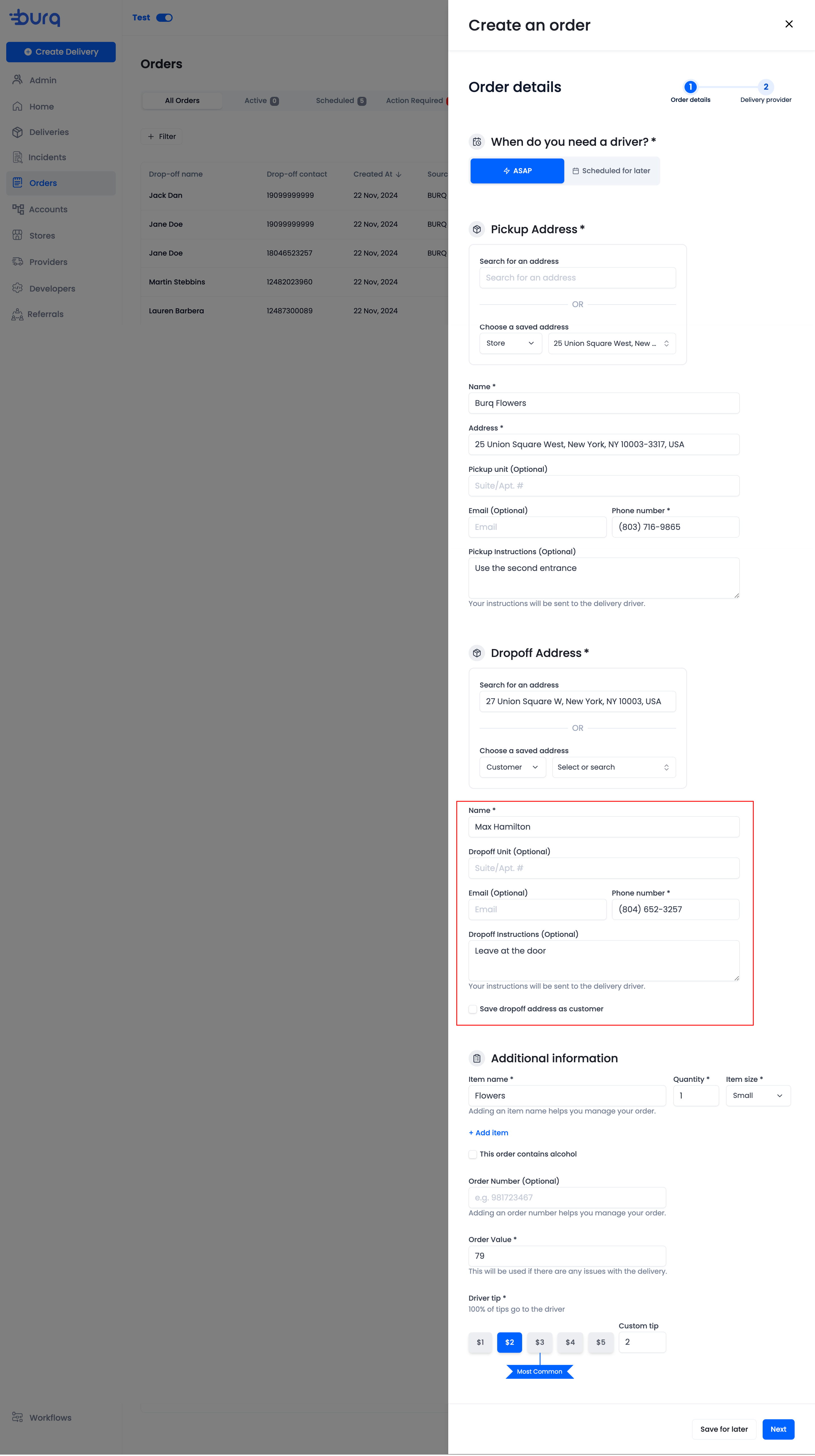
Task: Click the Order Number input field
Action: click(x=567, y=1198)
